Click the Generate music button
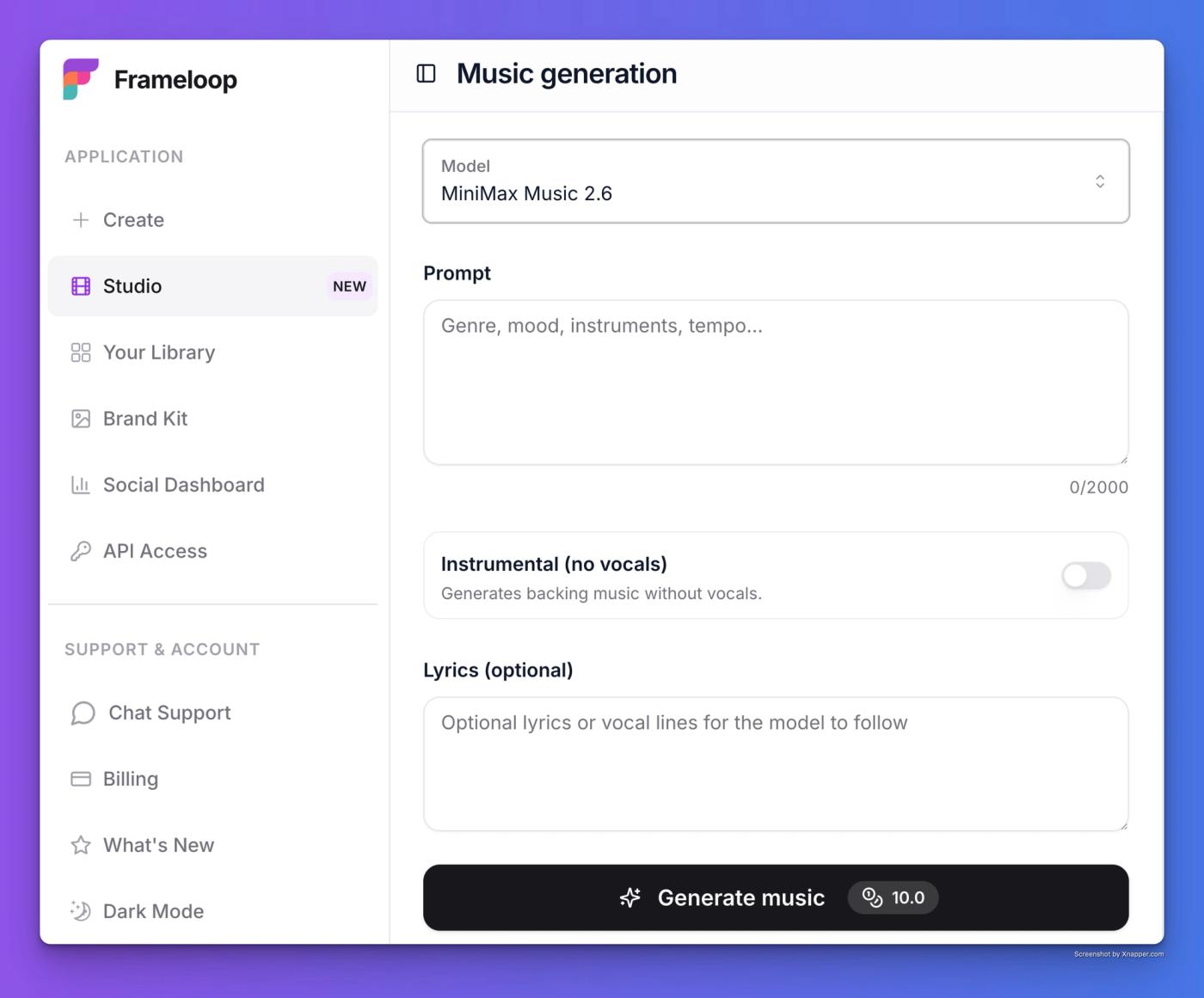The width and height of the screenshot is (1204, 998). coord(776,897)
